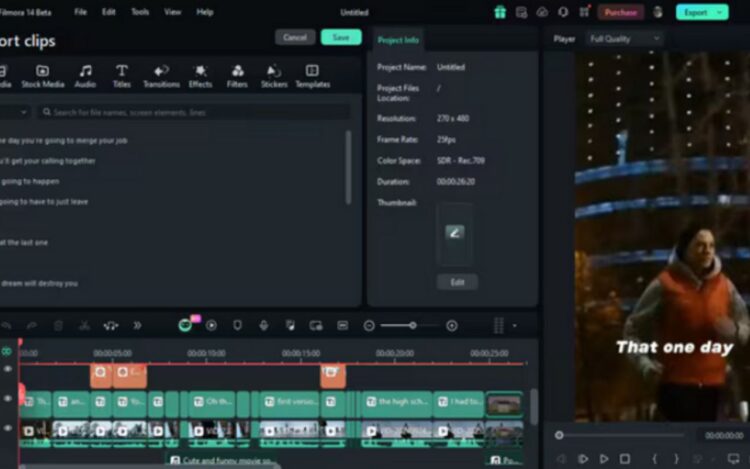The width and height of the screenshot is (750, 469).
Task: Open the Templates library
Action: pyautogui.click(x=312, y=76)
